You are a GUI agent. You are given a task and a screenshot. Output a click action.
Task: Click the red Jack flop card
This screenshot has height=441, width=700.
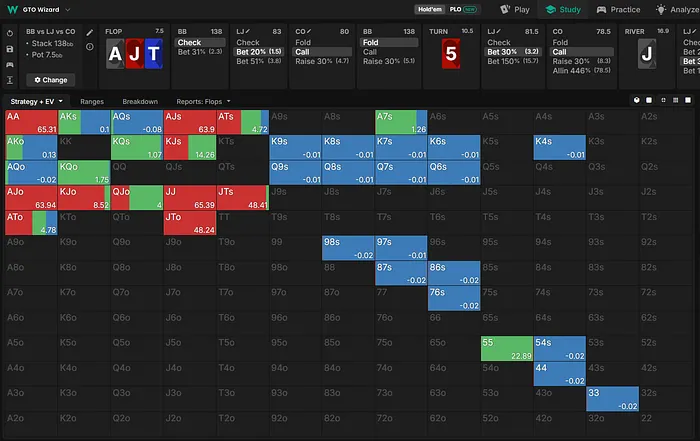coord(134,54)
